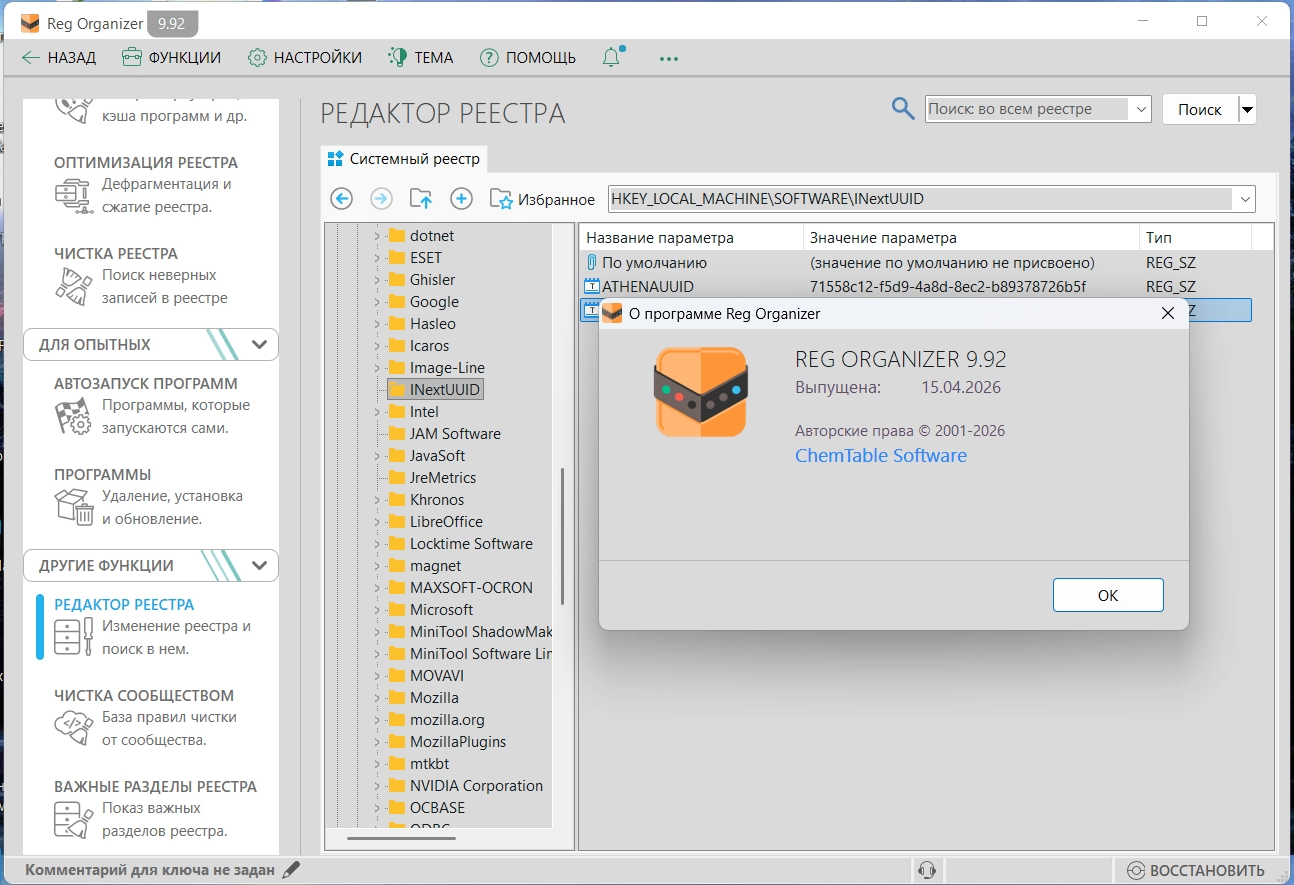Click the АВТОЗАПУСК ПРОГРАММ icon
1294x885 pixels.
click(x=73, y=416)
